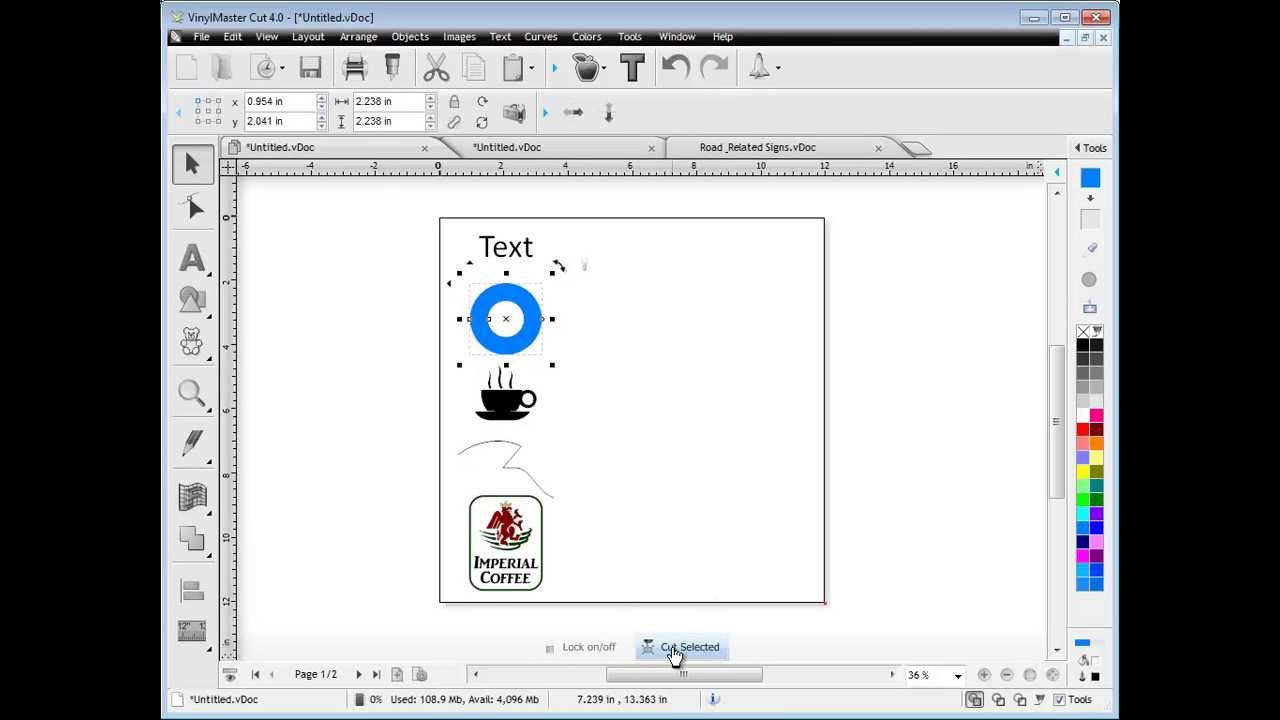Select the no-fill crossed swatch
Screen dimensions: 1280x720
[1083, 331]
